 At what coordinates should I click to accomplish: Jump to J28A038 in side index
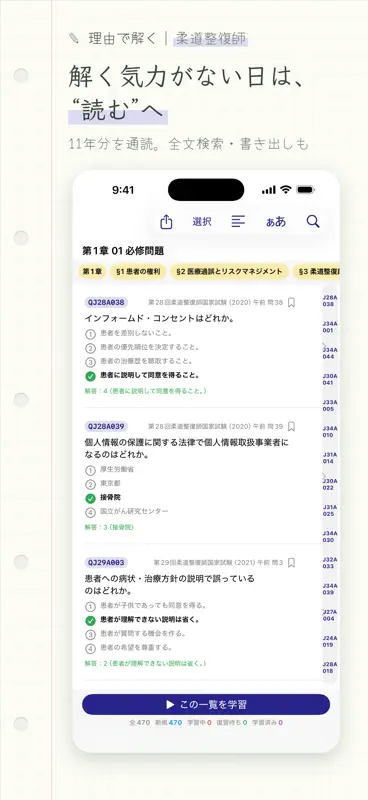click(330, 301)
